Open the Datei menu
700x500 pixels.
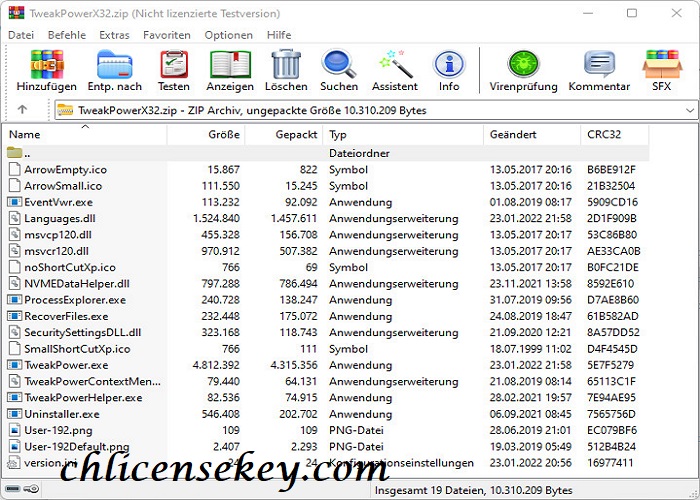tap(21, 35)
